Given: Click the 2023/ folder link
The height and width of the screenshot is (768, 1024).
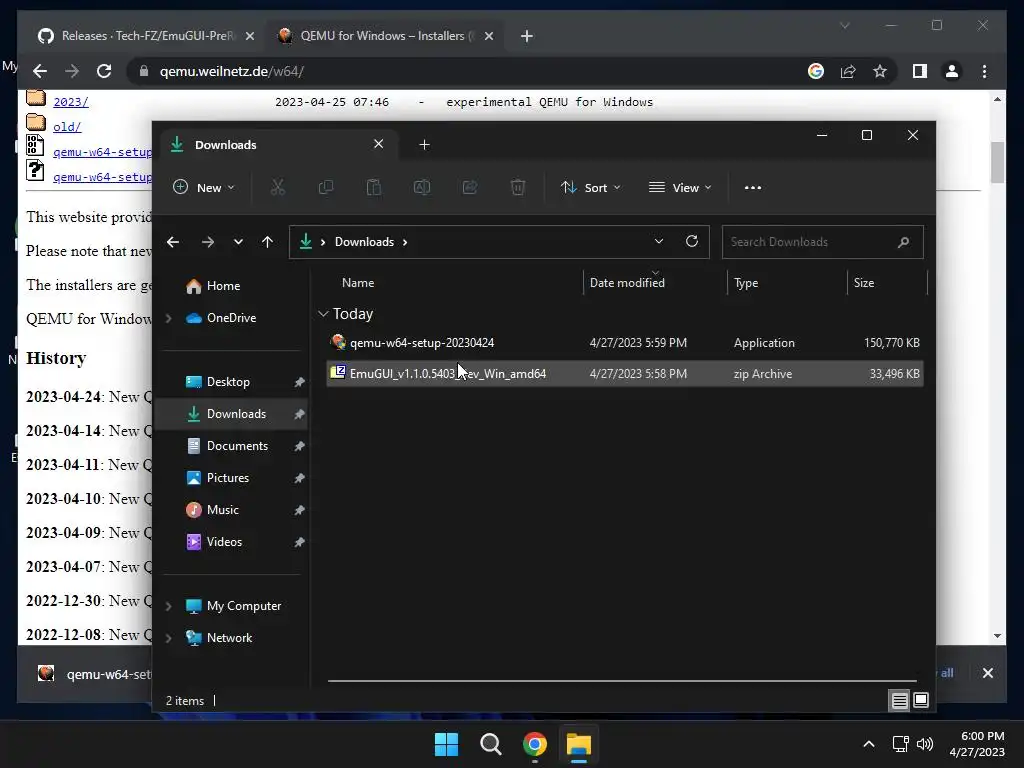Looking at the screenshot, I should click(71, 103).
